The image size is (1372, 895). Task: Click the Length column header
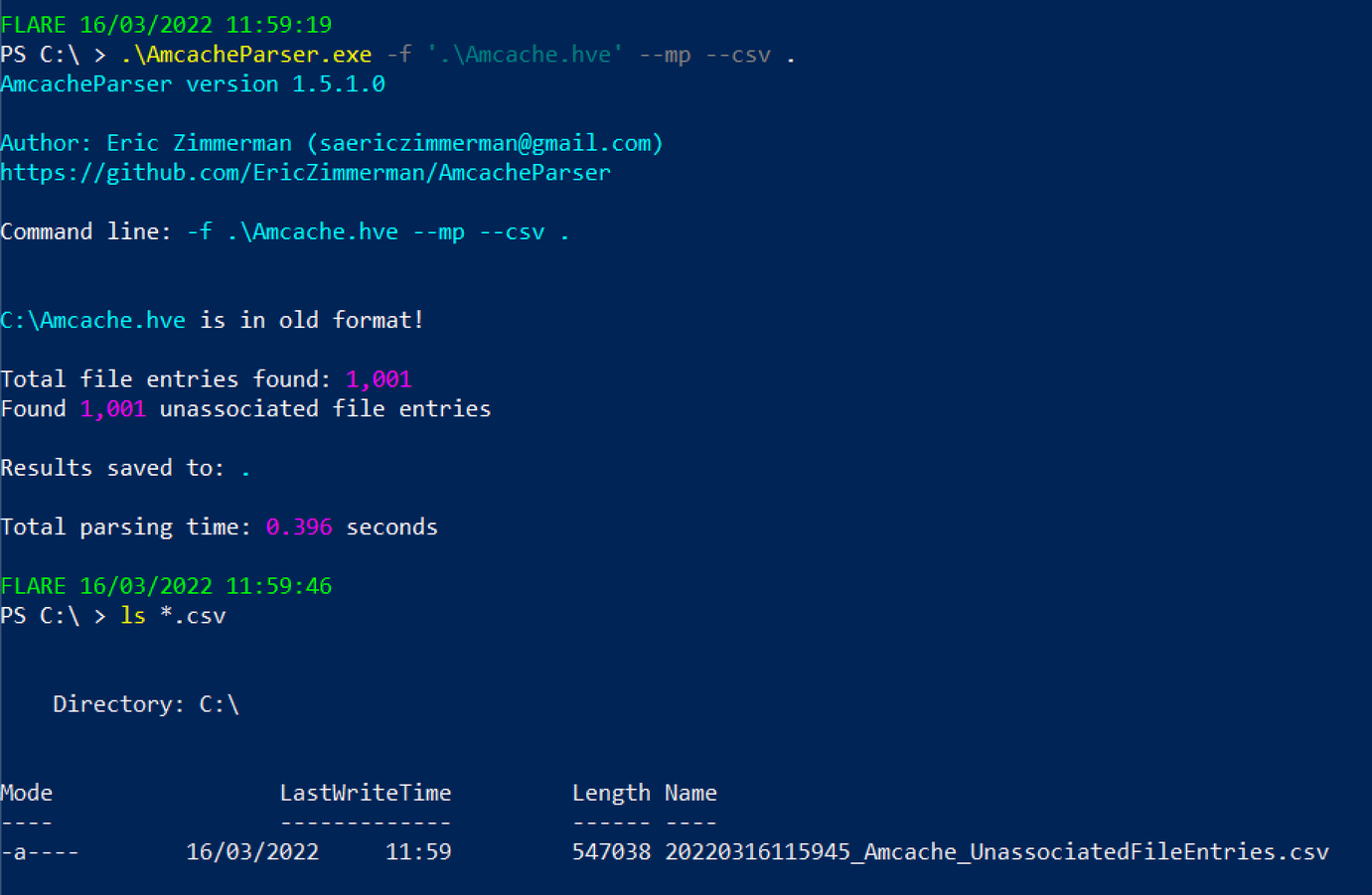pos(610,793)
